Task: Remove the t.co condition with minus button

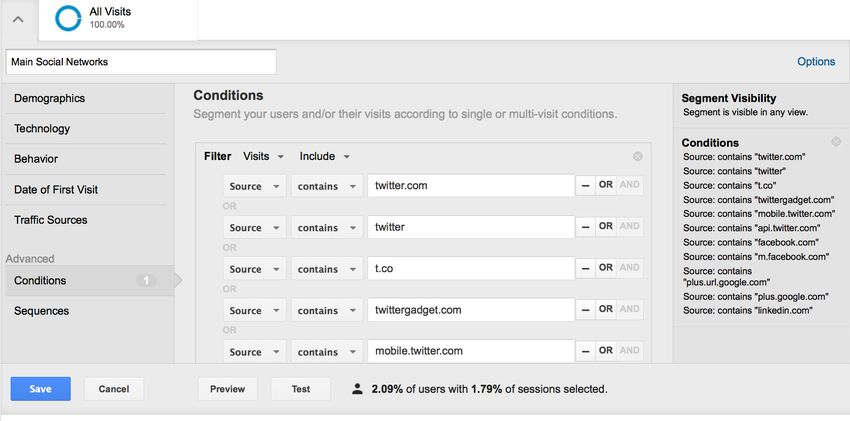Action: pos(585,268)
